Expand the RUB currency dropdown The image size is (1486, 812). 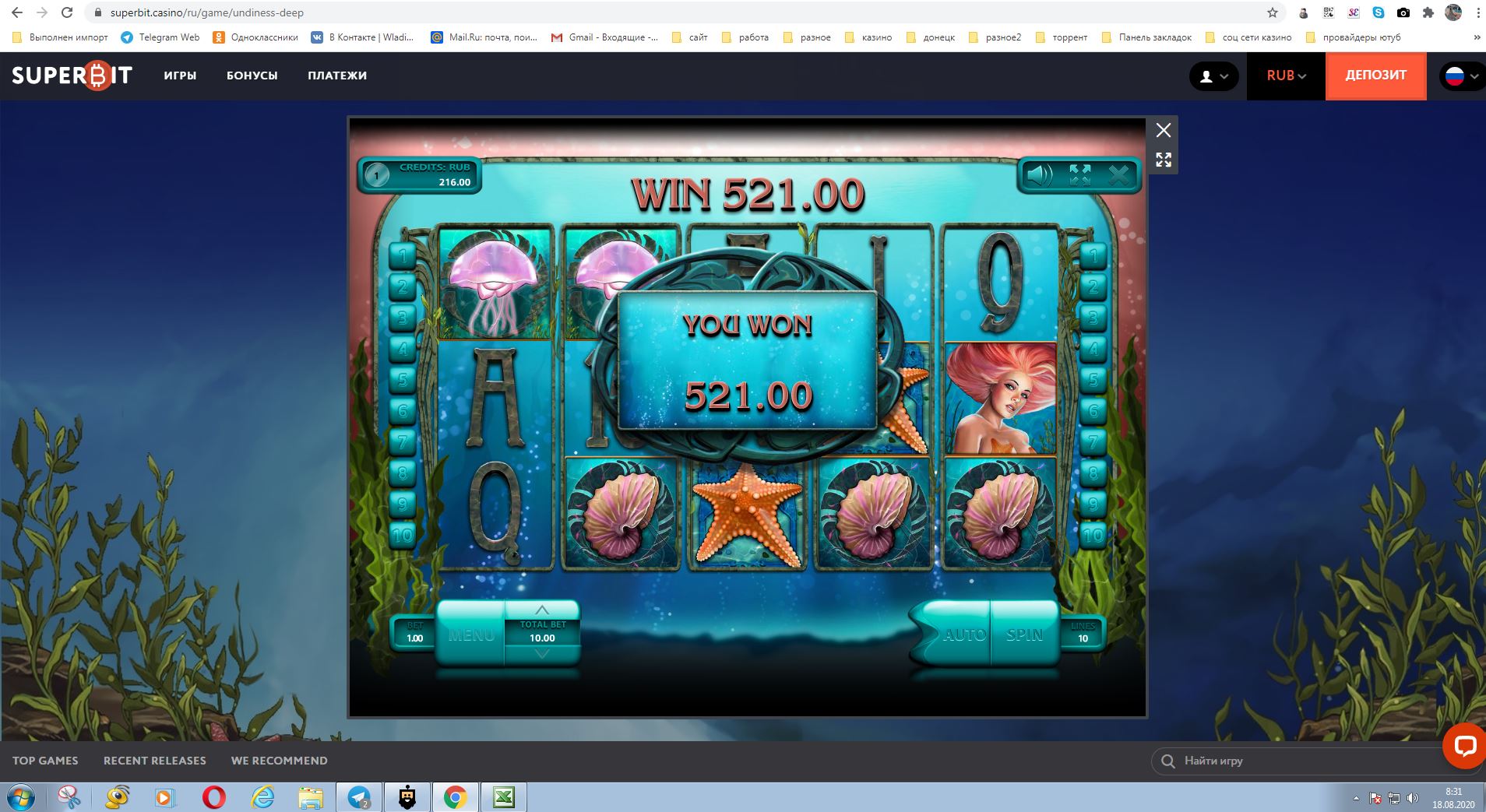[1286, 76]
